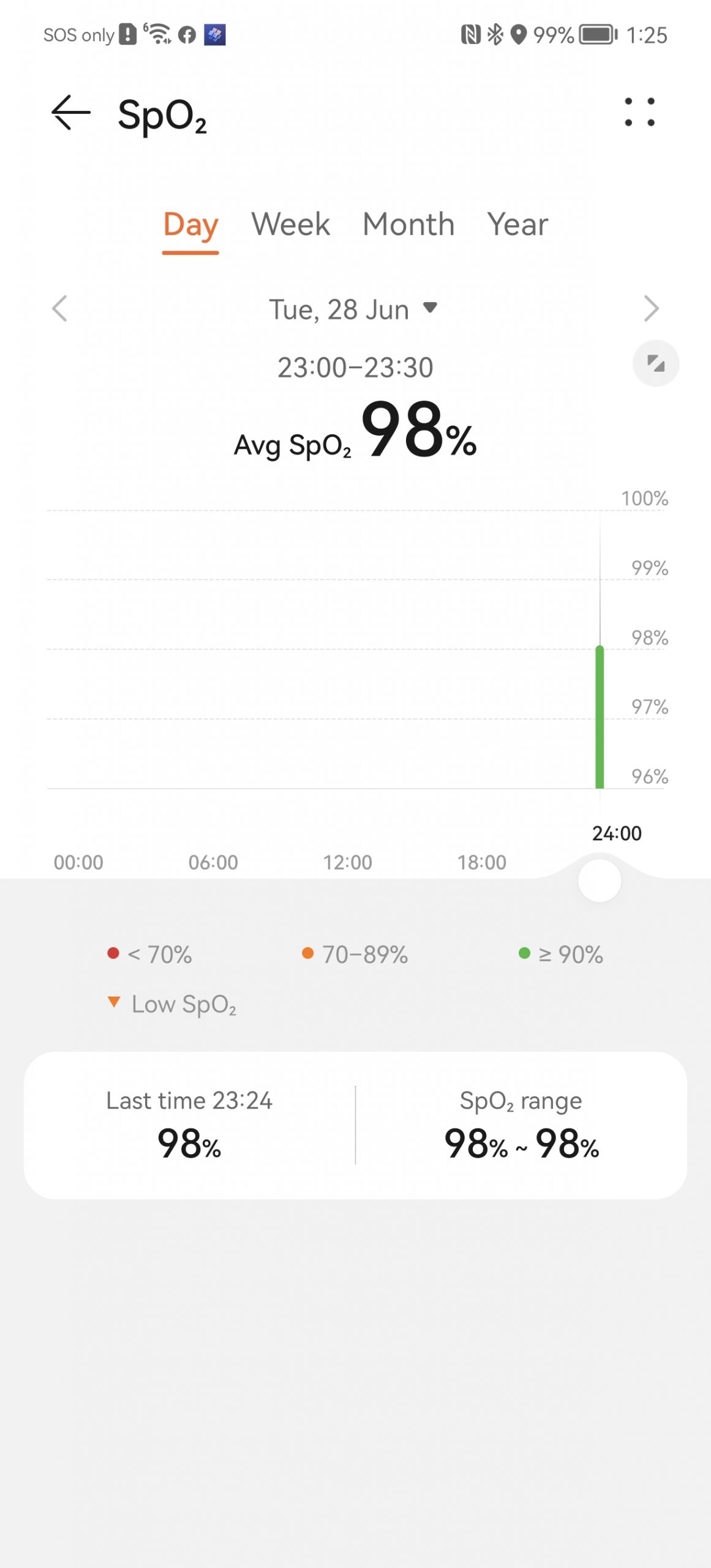Tap the battery status icon
The width and height of the screenshot is (711, 1568).
(x=598, y=34)
